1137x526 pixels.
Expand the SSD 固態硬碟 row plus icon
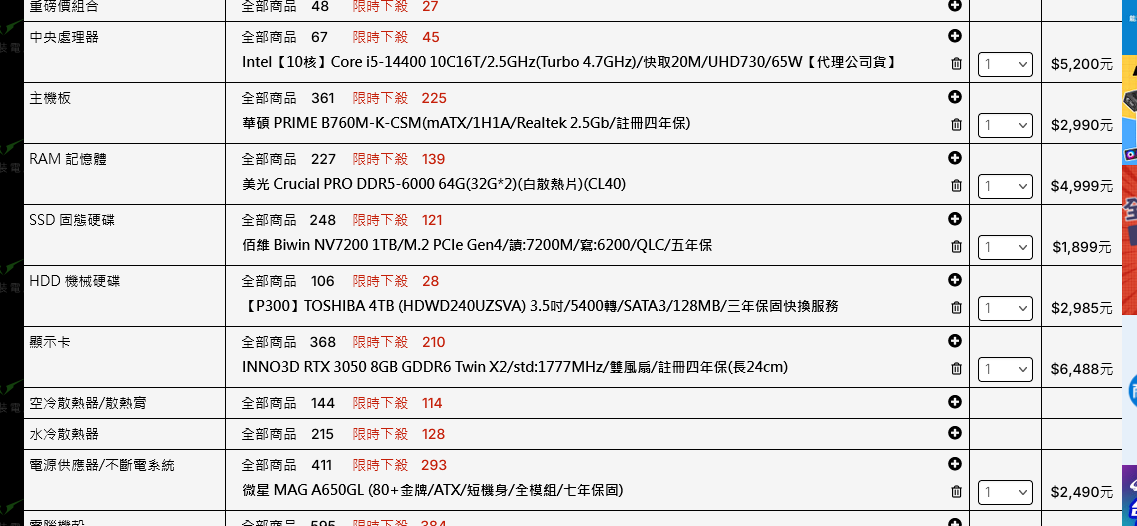(954, 218)
